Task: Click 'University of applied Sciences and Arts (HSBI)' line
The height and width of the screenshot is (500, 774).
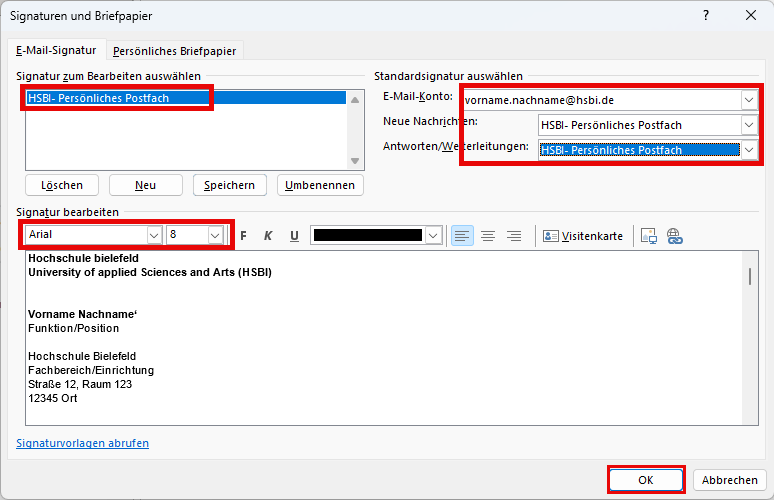Action: [x=150, y=272]
